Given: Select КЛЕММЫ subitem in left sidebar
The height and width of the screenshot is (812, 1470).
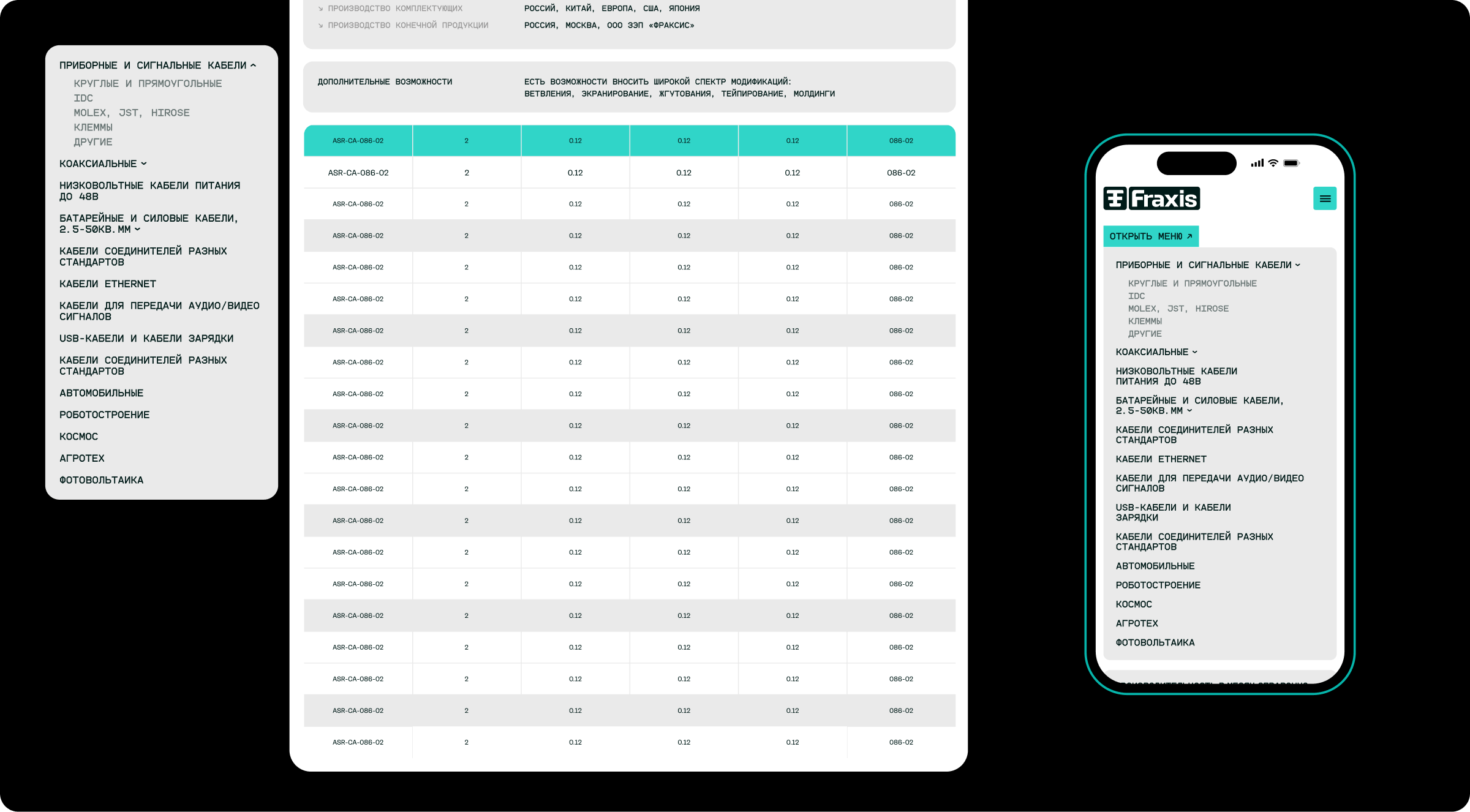Looking at the screenshot, I should 93,127.
